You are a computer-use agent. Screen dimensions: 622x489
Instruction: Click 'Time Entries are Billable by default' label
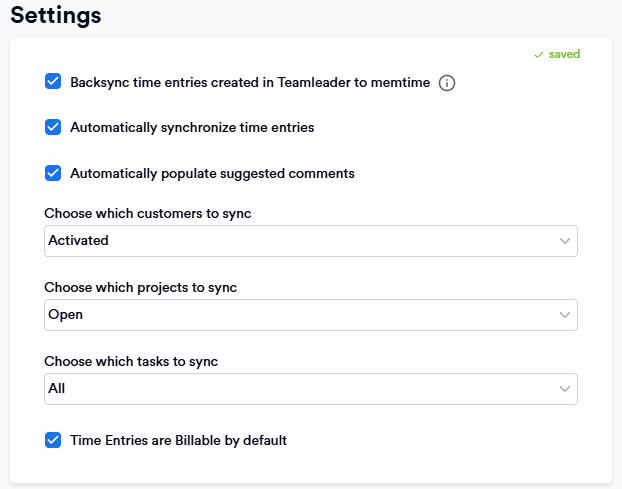coord(178,441)
